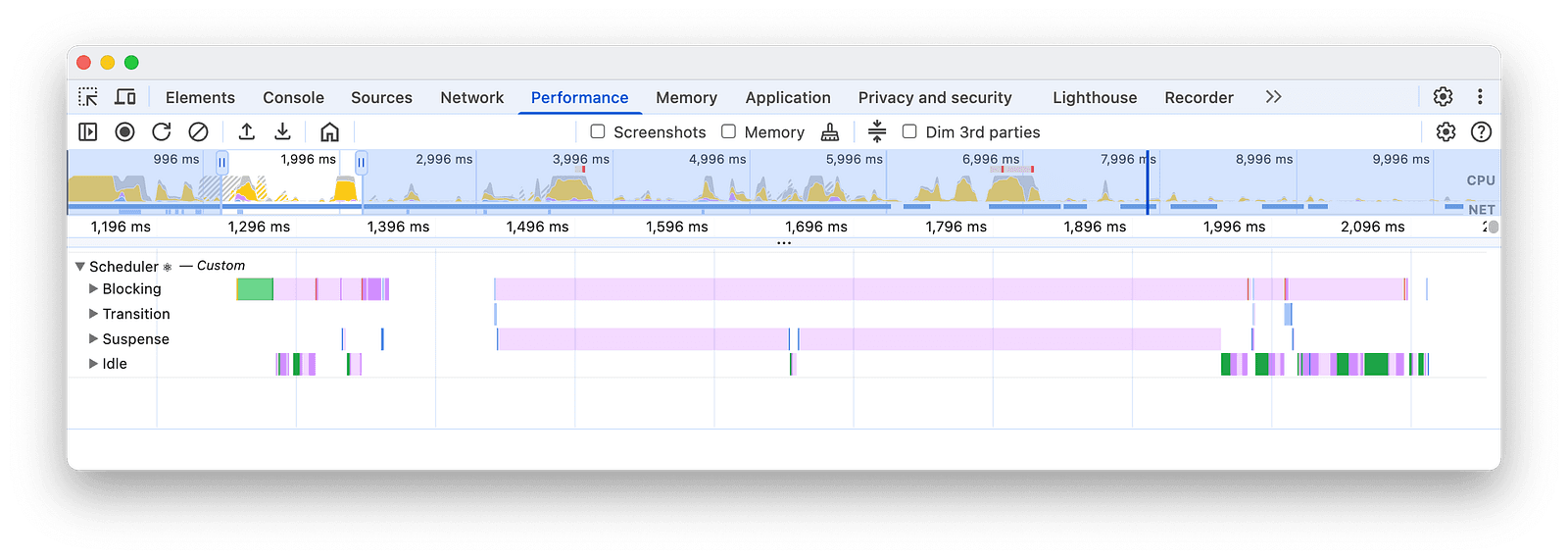Upload a profile using the upload arrow
1568x559 pixels.
click(247, 131)
